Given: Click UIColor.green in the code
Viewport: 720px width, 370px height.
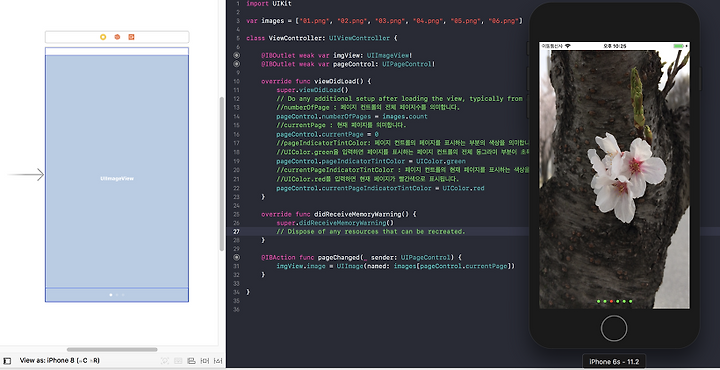Looking at the screenshot, I should (440, 161).
